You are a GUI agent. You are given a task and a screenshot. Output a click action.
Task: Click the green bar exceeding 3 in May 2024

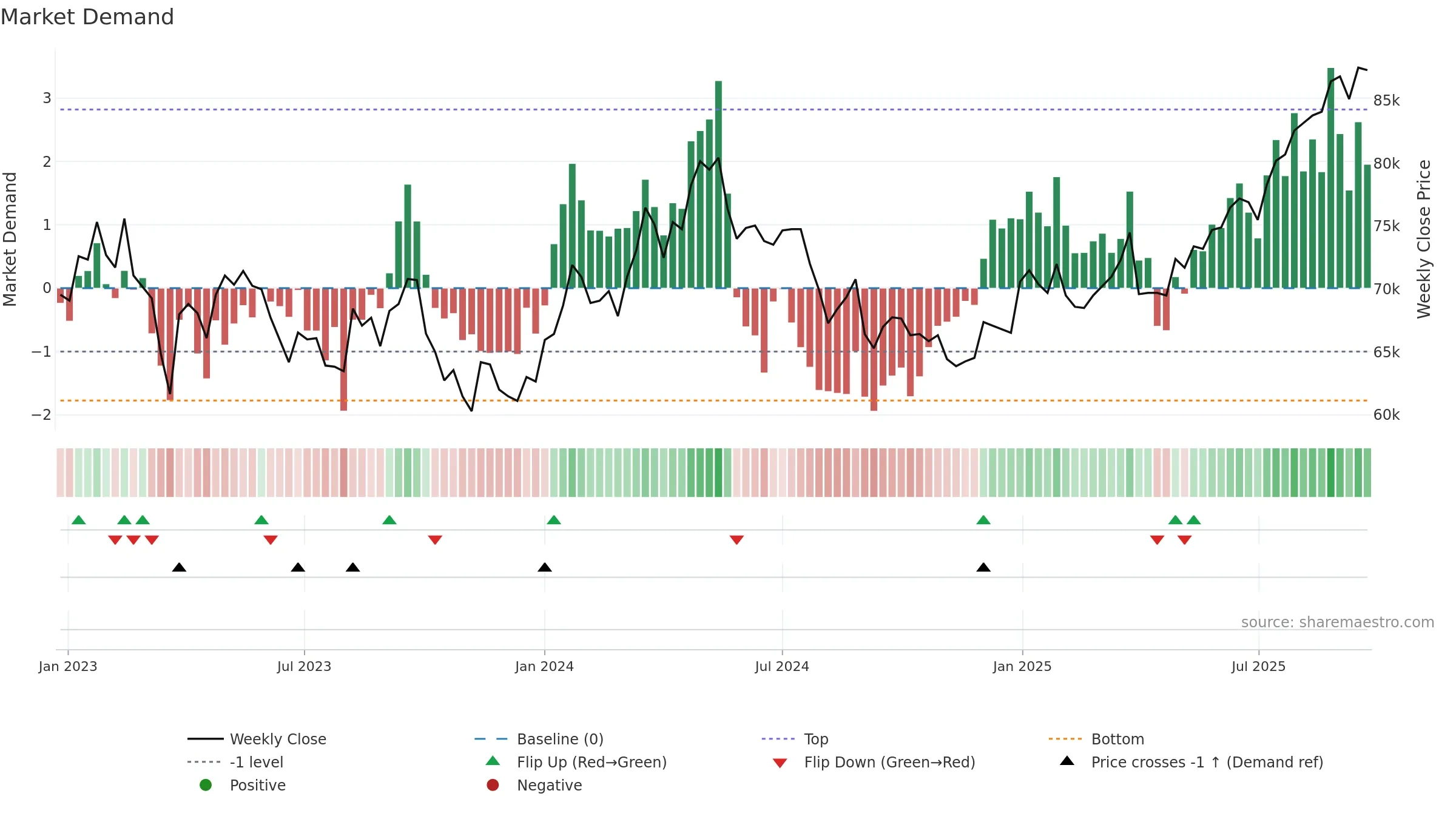tap(718, 184)
